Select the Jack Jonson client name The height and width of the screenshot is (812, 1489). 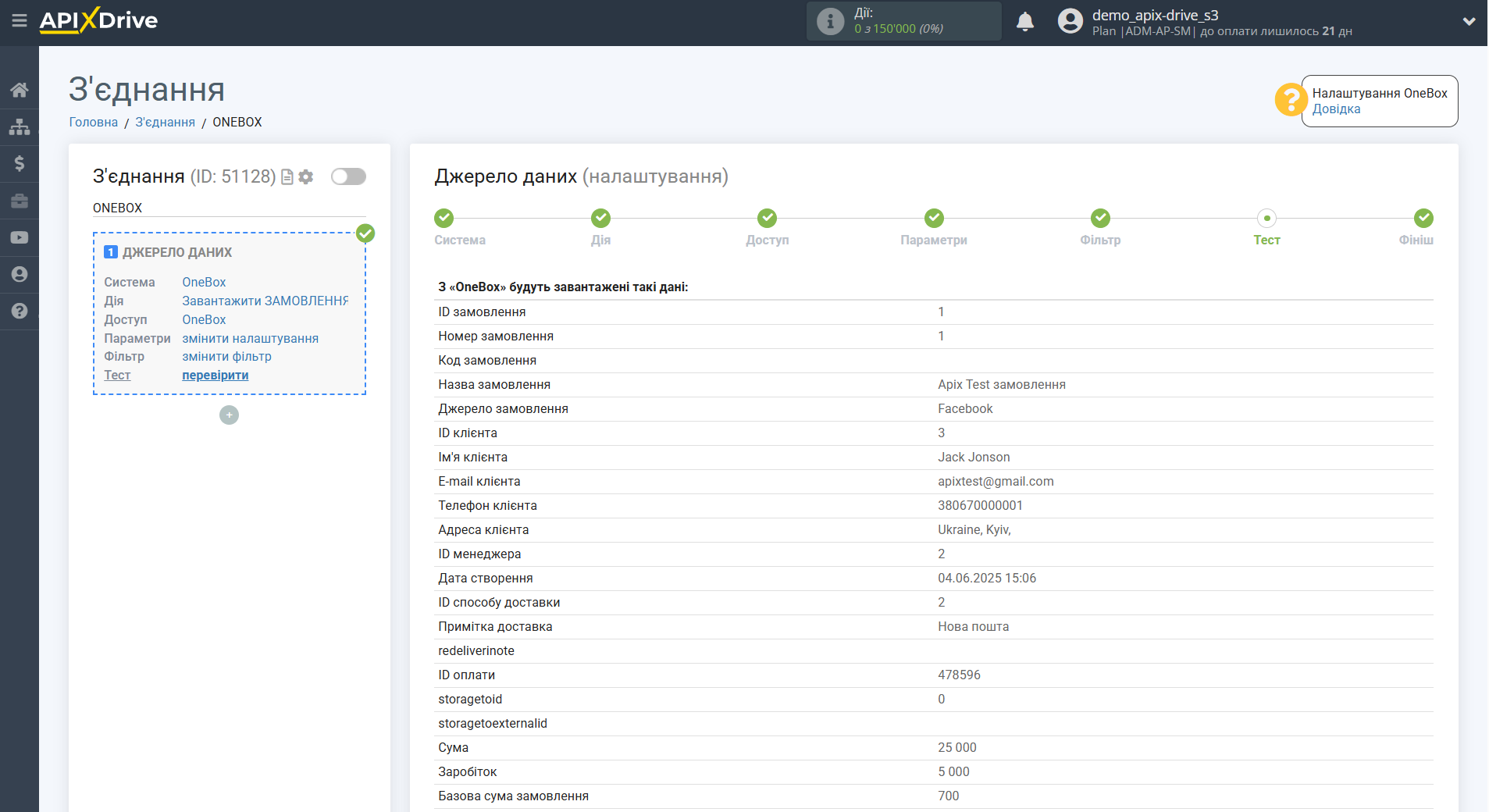974,457
